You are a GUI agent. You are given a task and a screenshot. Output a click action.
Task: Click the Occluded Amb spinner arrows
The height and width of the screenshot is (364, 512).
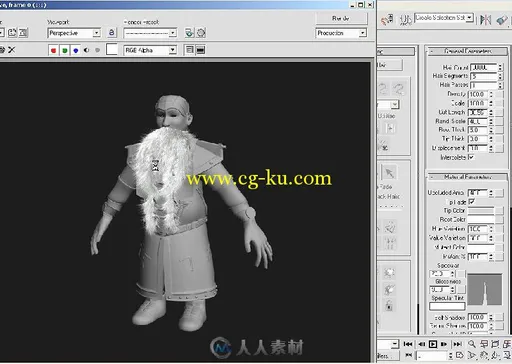point(491,193)
